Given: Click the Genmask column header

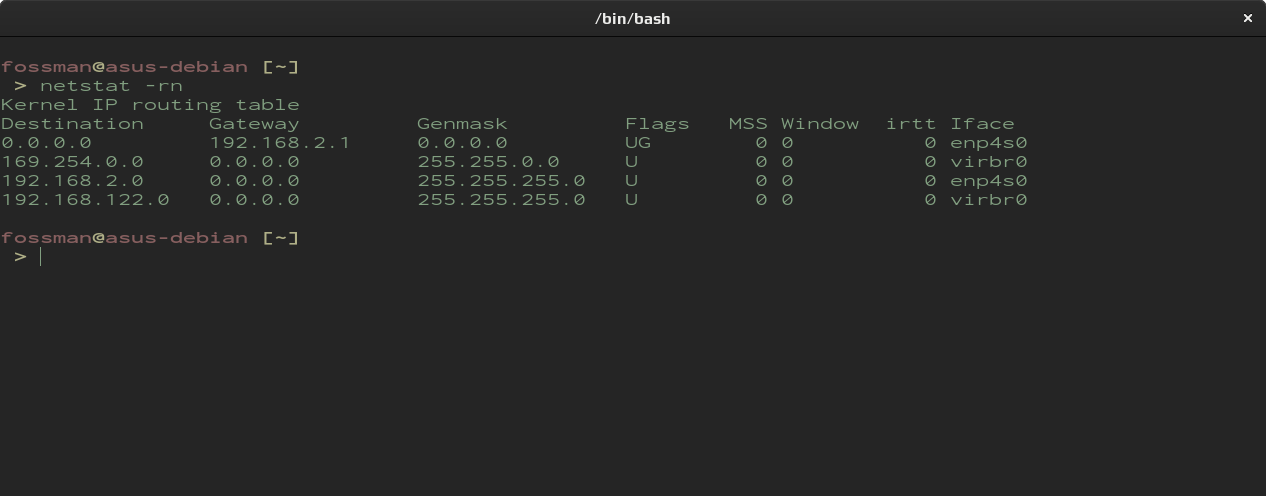Looking at the screenshot, I should coord(462,124).
